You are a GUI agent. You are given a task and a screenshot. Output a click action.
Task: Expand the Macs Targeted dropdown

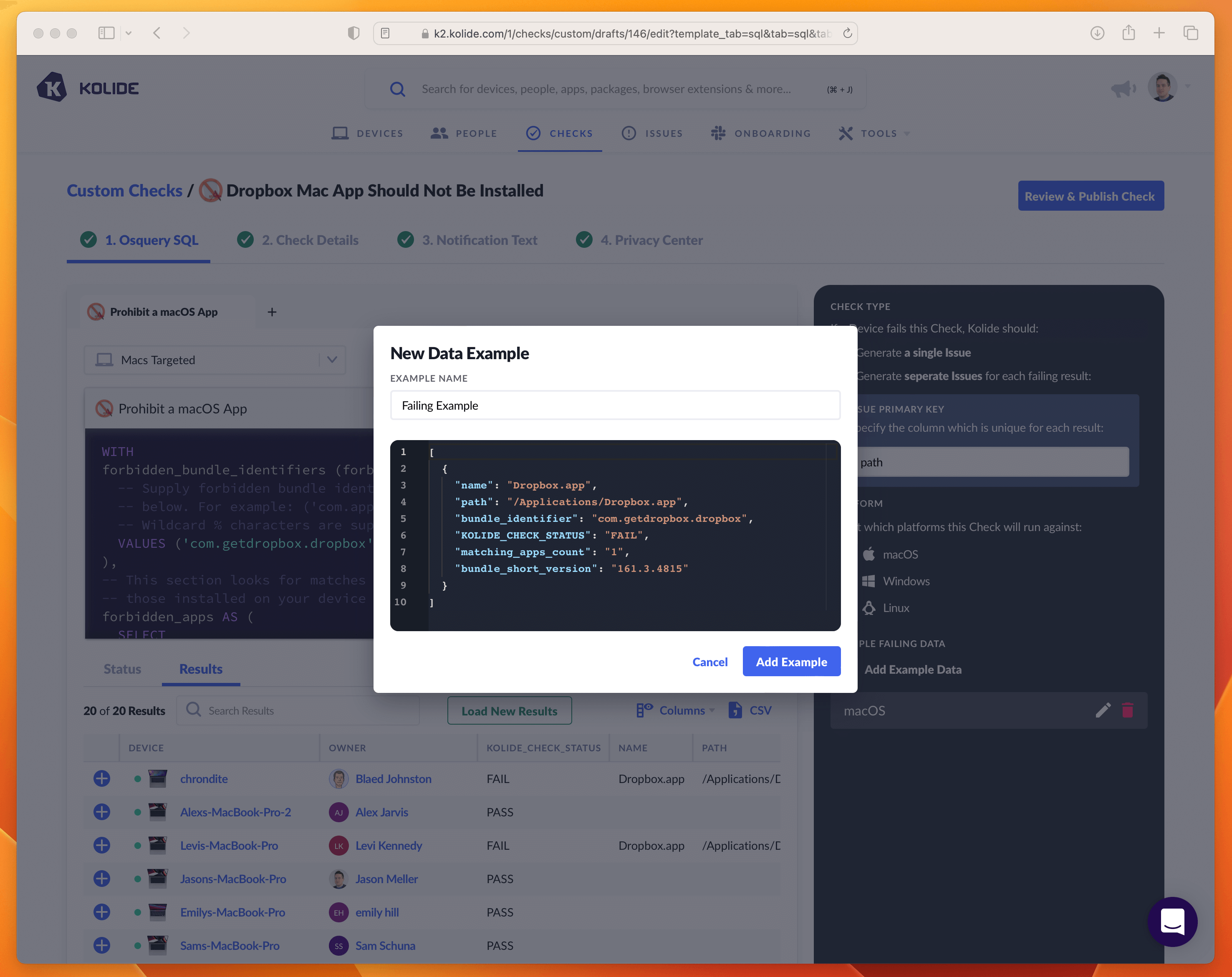tap(332, 360)
